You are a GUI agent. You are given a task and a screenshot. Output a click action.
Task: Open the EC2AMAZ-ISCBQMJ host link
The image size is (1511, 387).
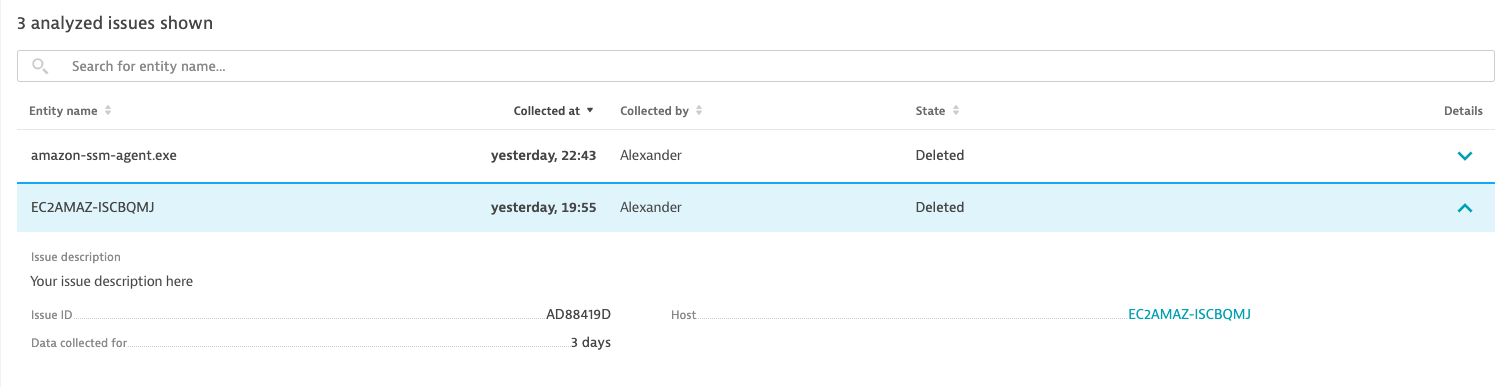[x=1189, y=314]
